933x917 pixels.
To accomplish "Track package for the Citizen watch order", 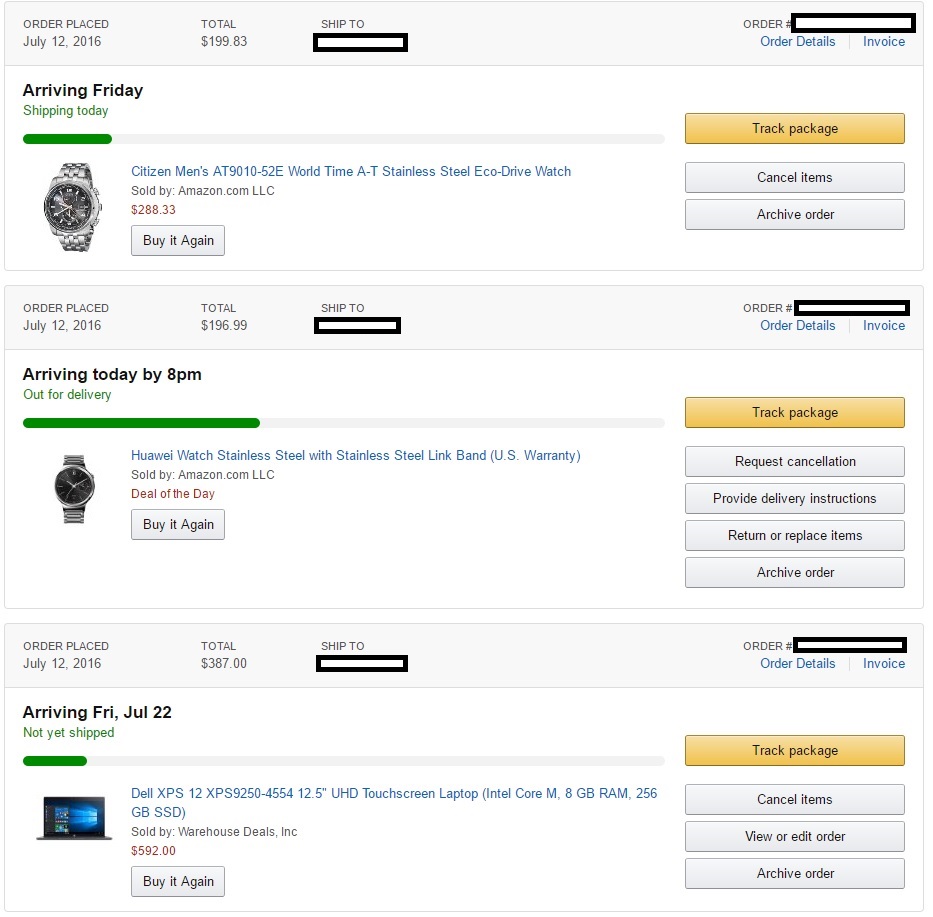I will [794, 129].
